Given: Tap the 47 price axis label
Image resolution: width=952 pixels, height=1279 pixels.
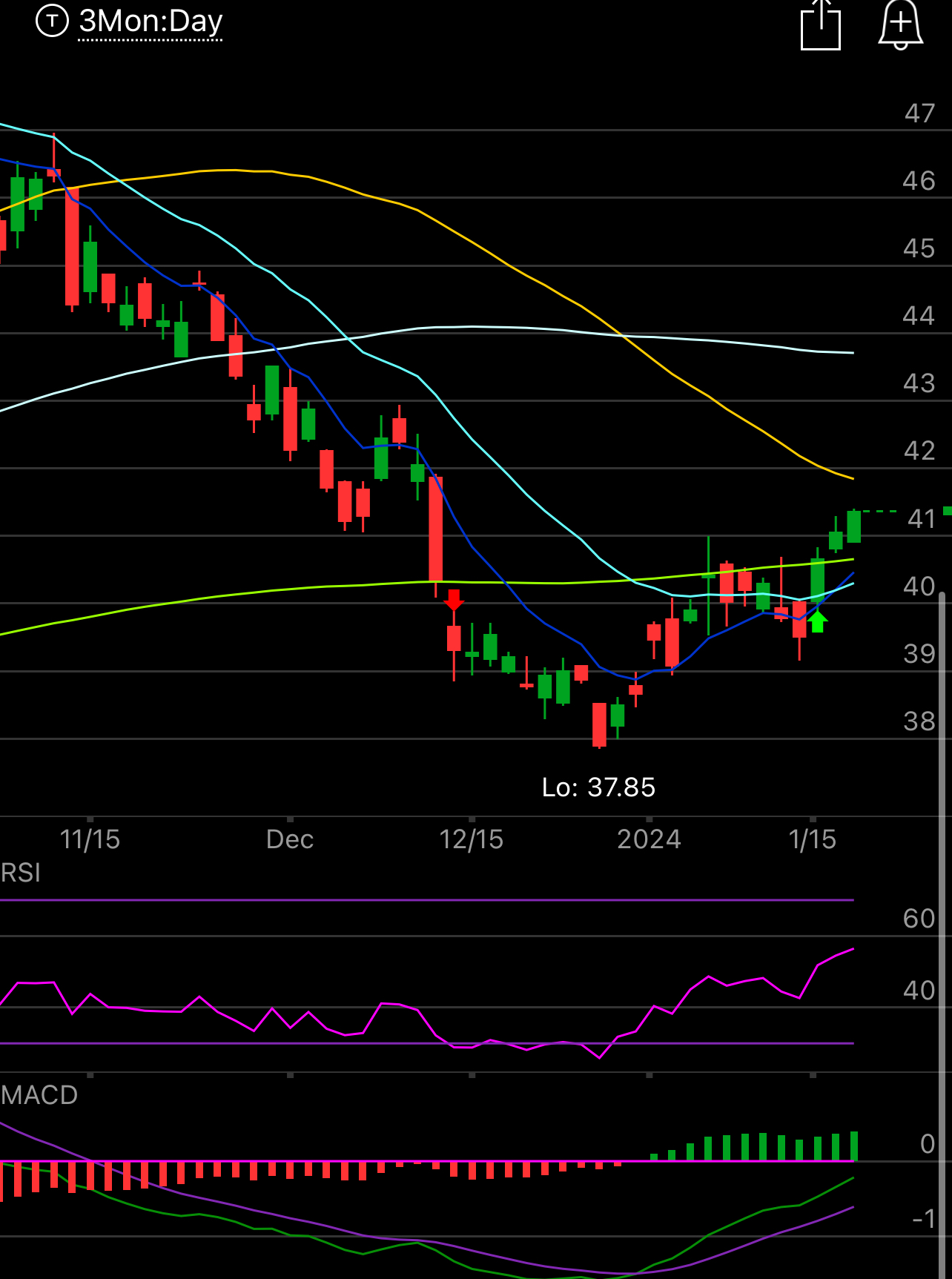Looking at the screenshot, I should (x=919, y=113).
